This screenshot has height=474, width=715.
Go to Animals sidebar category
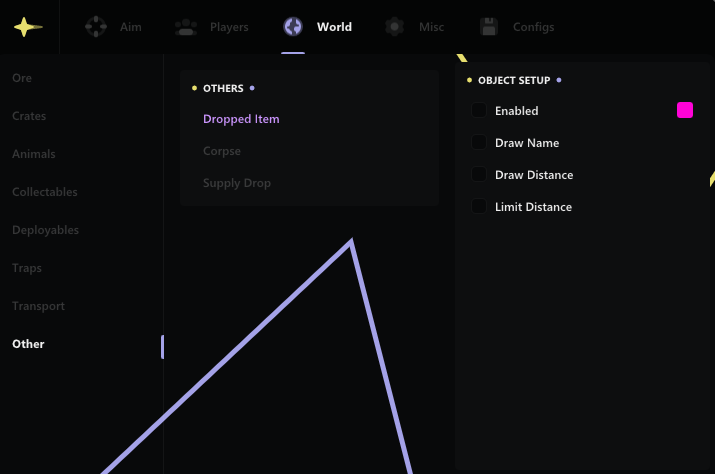tap(34, 154)
